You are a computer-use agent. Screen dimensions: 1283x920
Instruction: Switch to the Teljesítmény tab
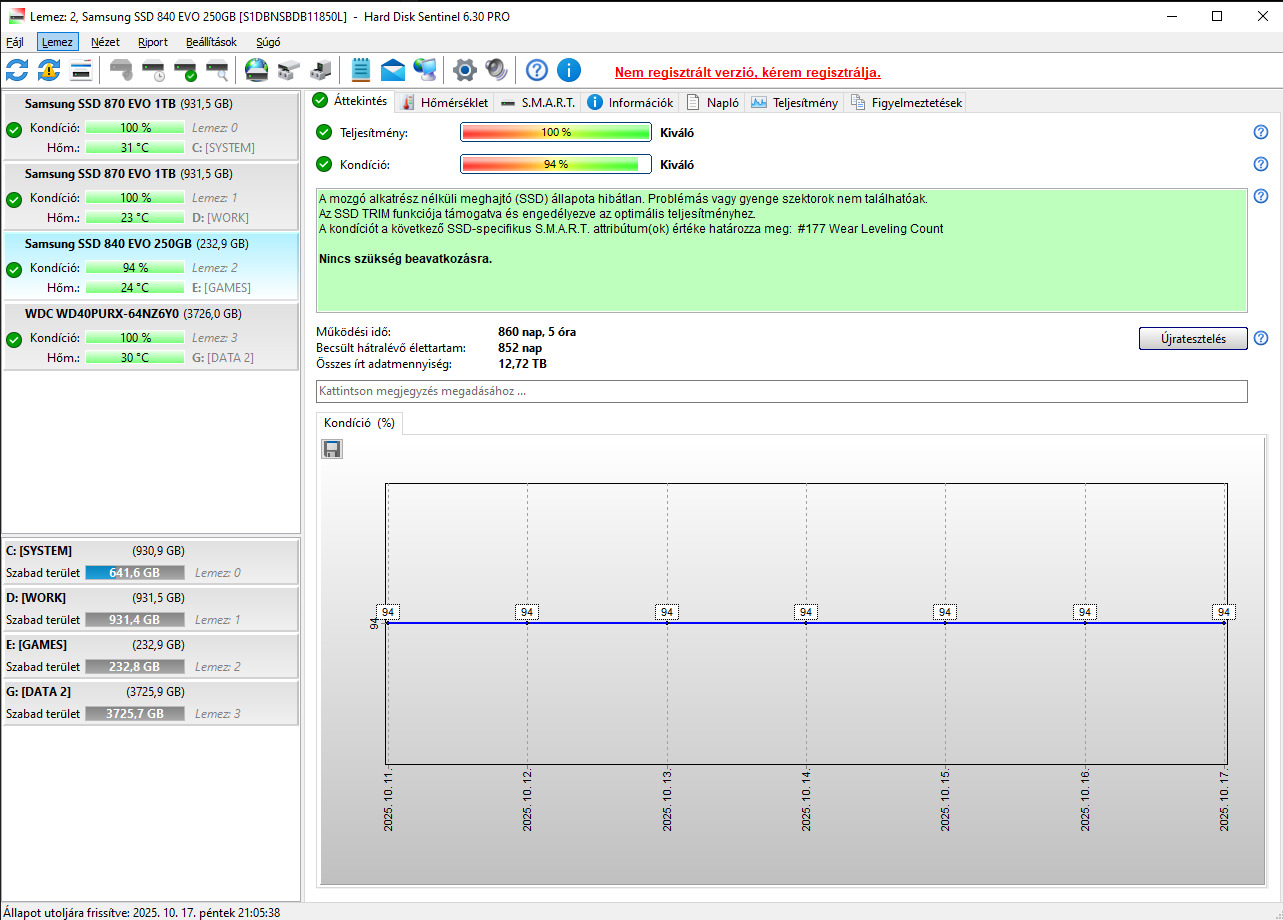point(795,102)
